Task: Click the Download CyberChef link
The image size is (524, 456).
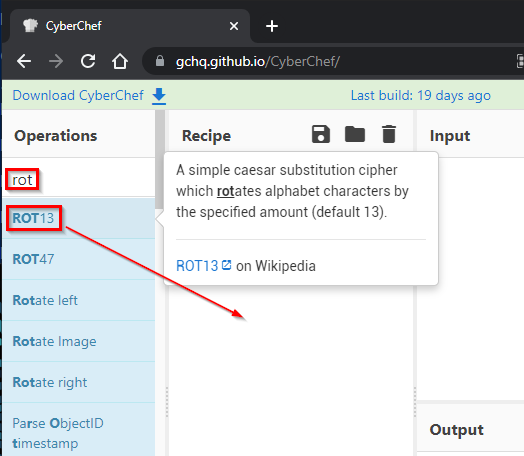Action: (x=78, y=96)
